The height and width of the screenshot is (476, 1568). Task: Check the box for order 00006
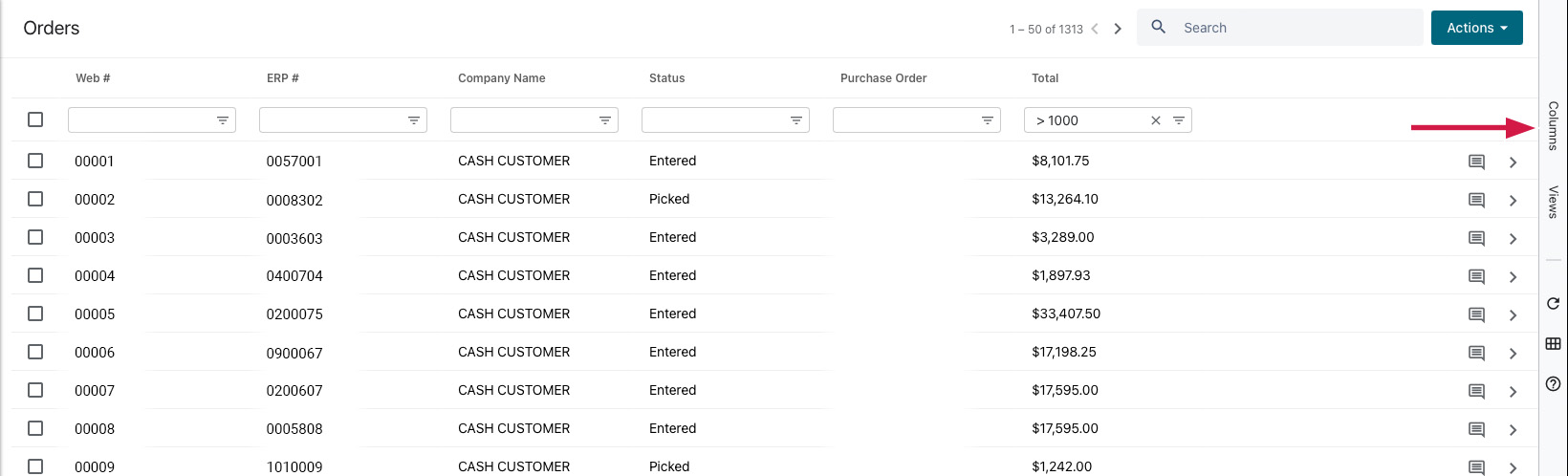(35, 352)
